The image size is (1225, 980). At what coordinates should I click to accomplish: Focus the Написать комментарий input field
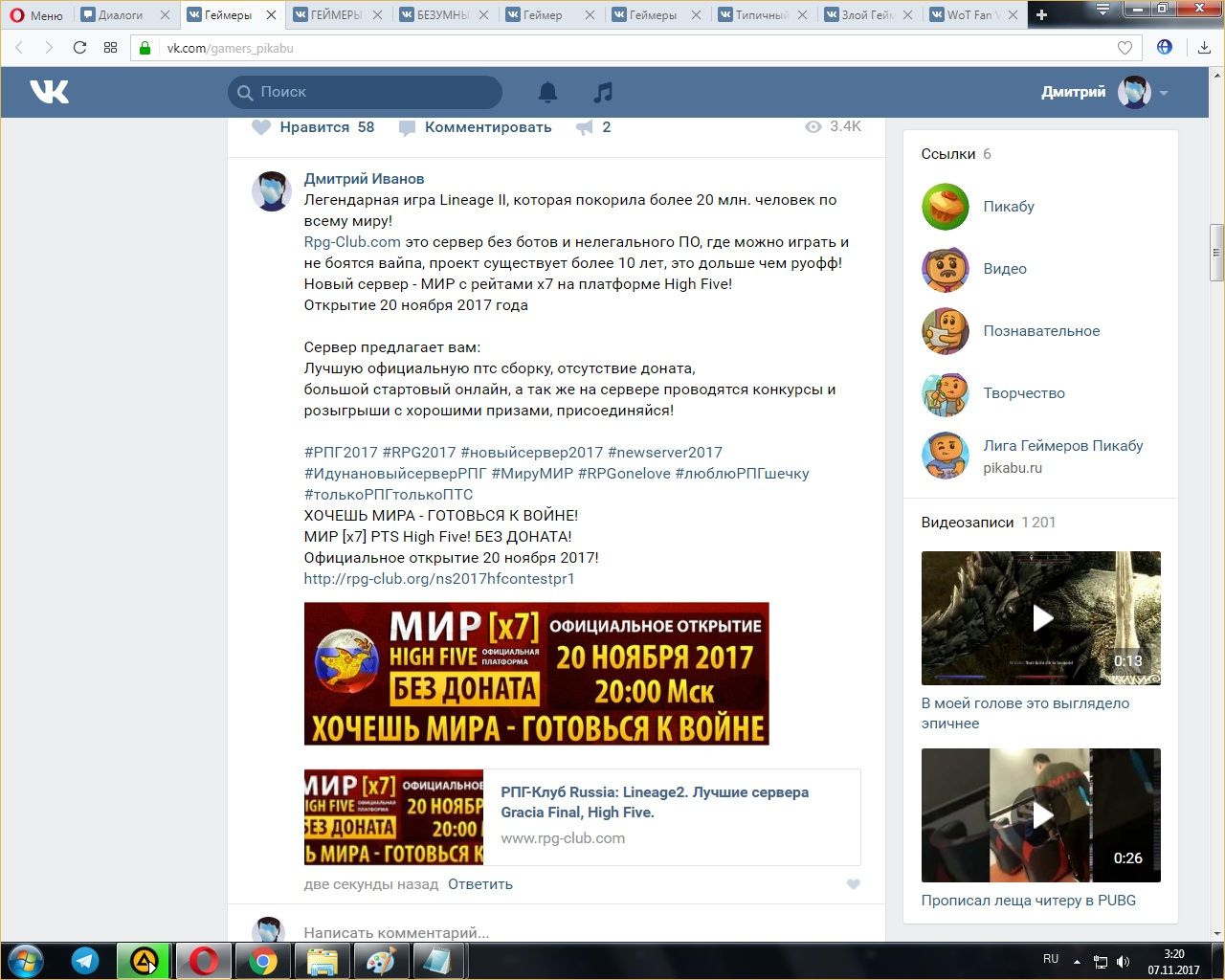click(582, 932)
